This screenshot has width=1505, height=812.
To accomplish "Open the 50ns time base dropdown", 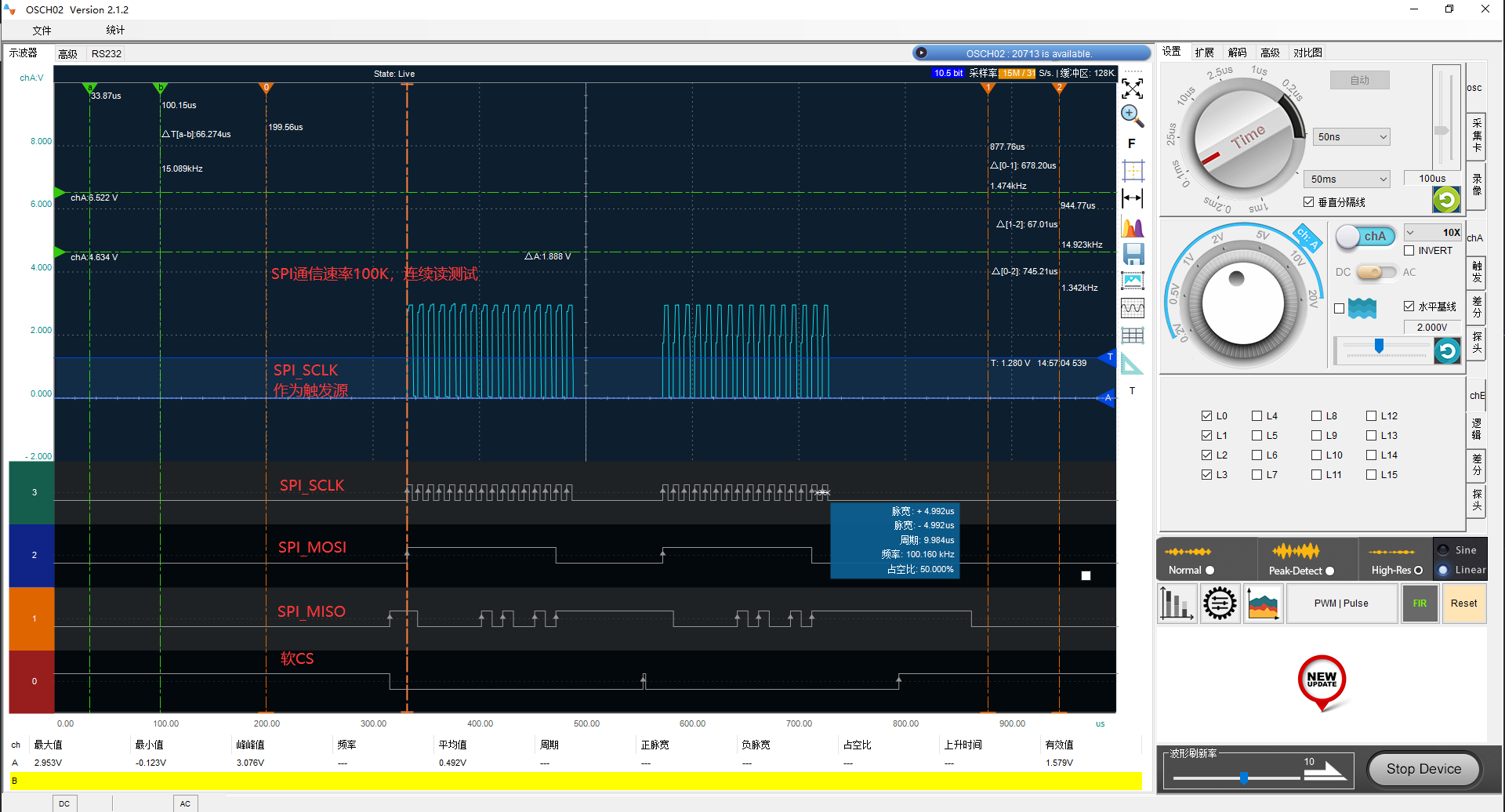I will tap(1351, 136).
